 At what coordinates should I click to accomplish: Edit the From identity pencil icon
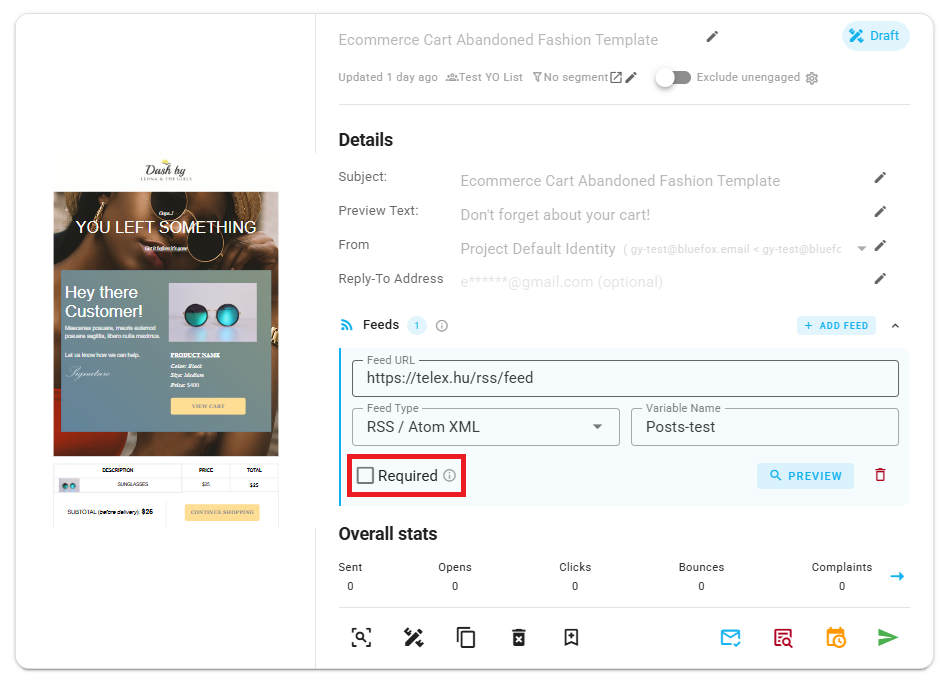coord(880,245)
